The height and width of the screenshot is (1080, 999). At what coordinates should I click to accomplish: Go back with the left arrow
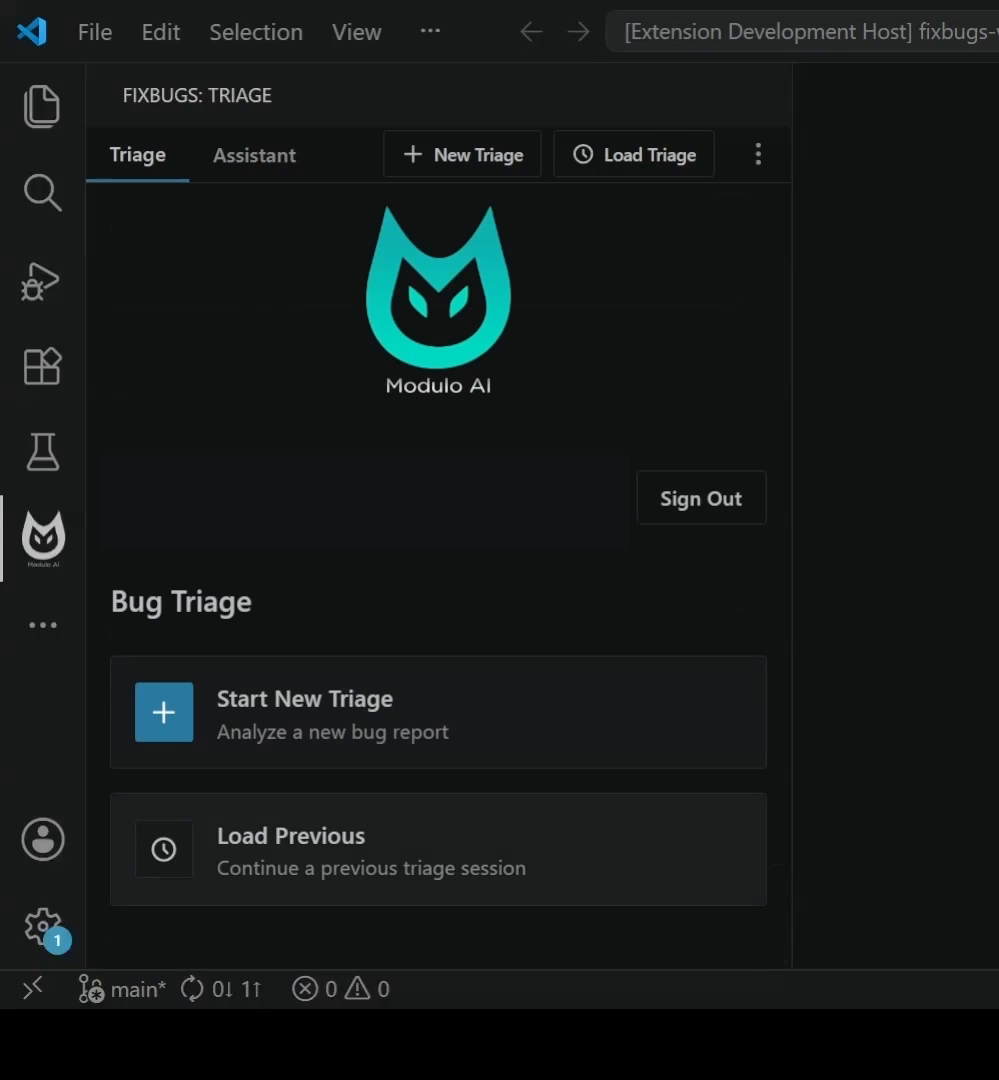coord(531,32)
